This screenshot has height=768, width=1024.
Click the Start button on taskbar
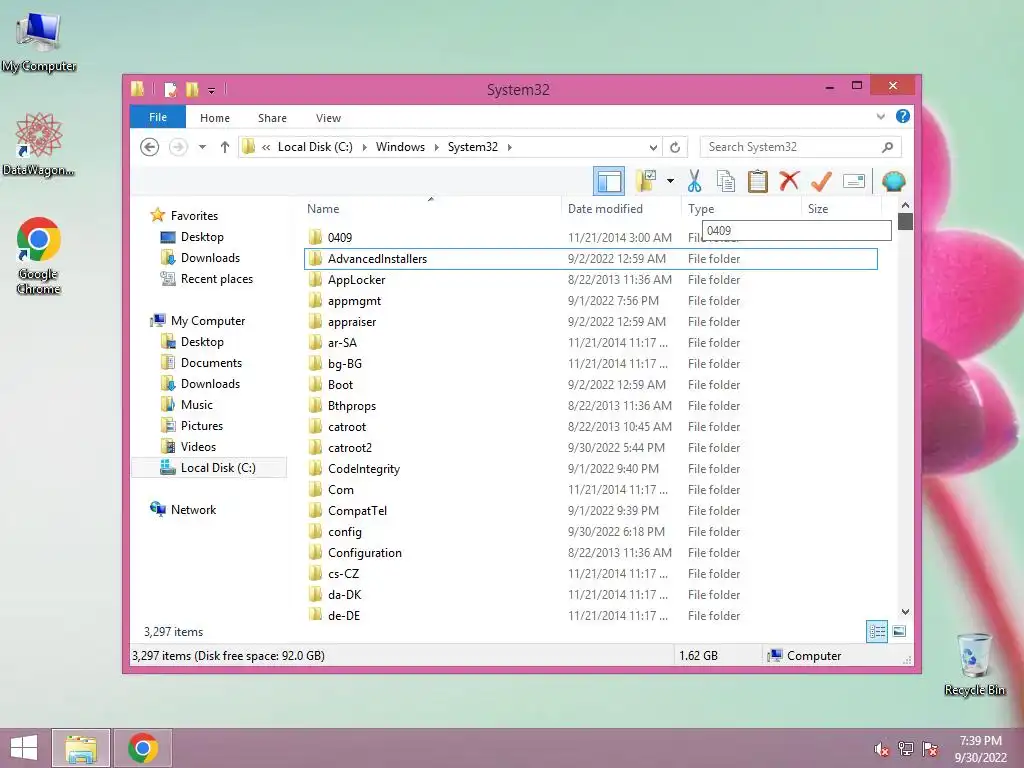[x=24, y=748]
